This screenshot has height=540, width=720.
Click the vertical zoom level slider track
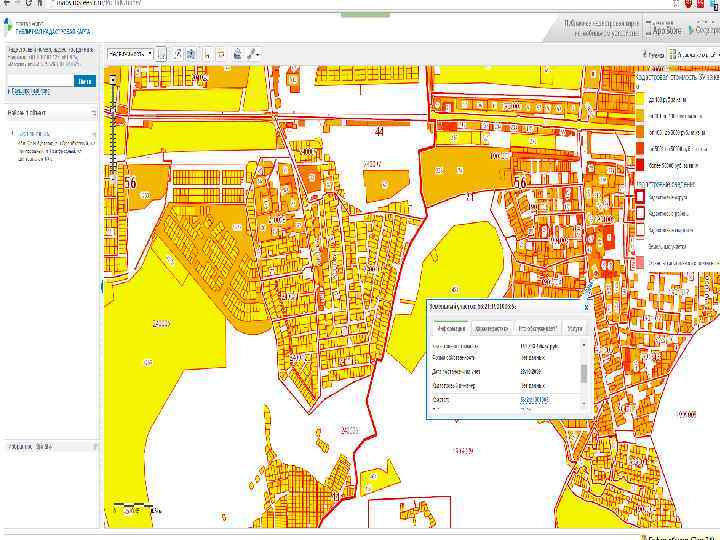112,129
